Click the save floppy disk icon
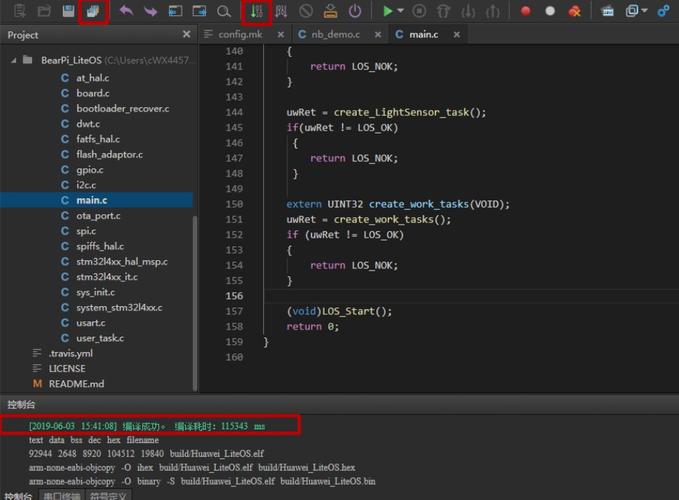 68,11
